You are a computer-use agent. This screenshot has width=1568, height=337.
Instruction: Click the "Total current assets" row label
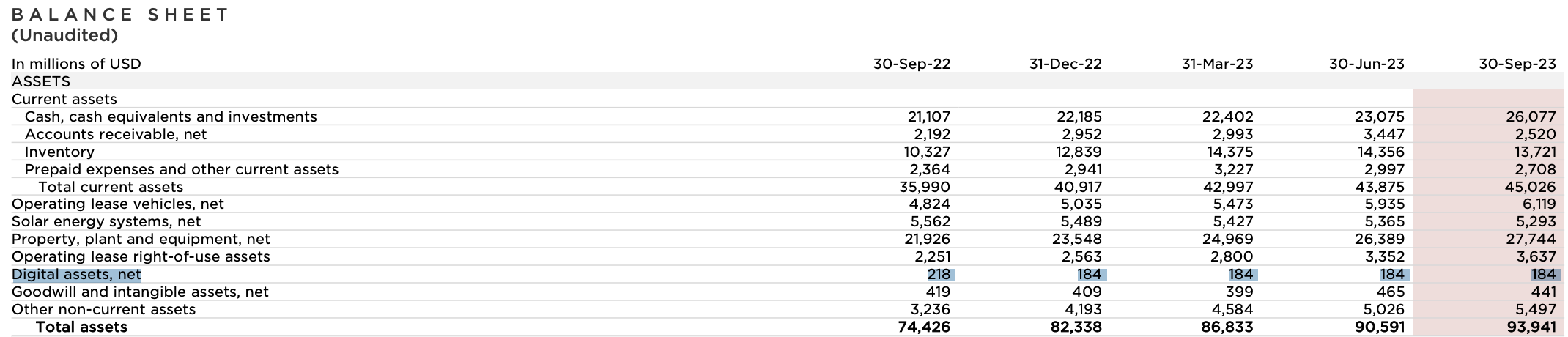(111, 187)
